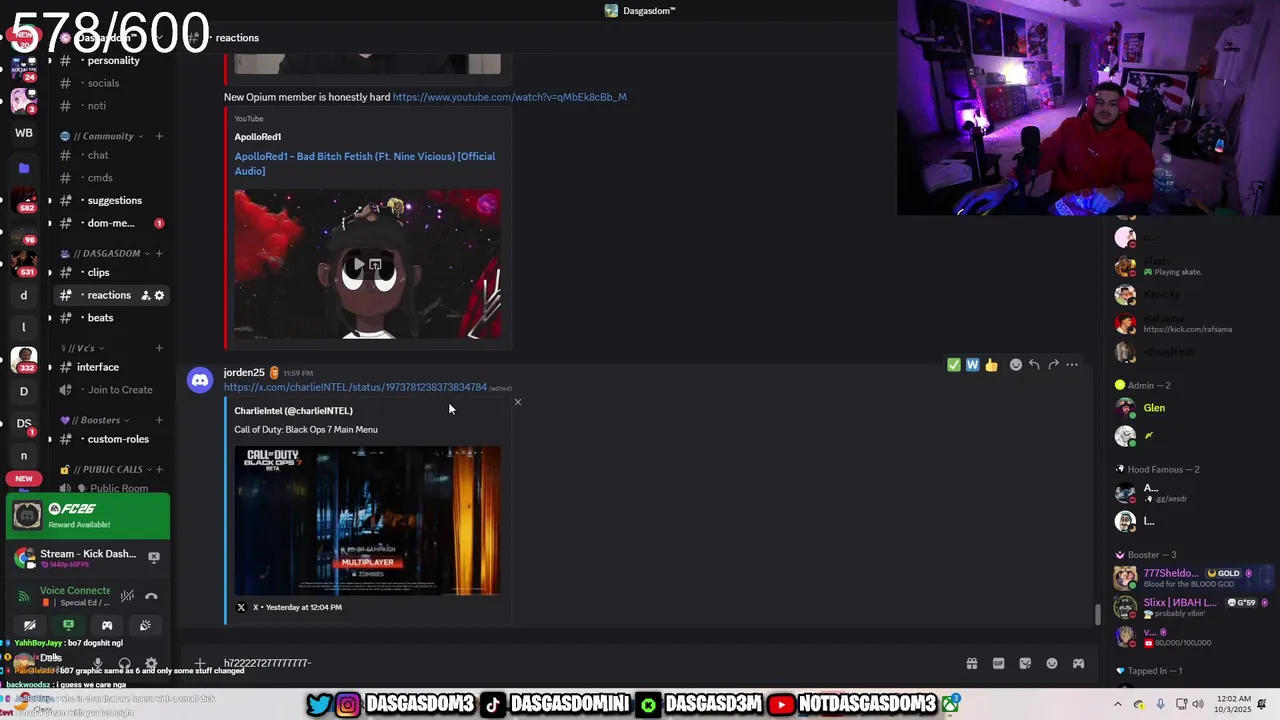Open the sticker picker

pyautogui.click(x=1025, y=663)
